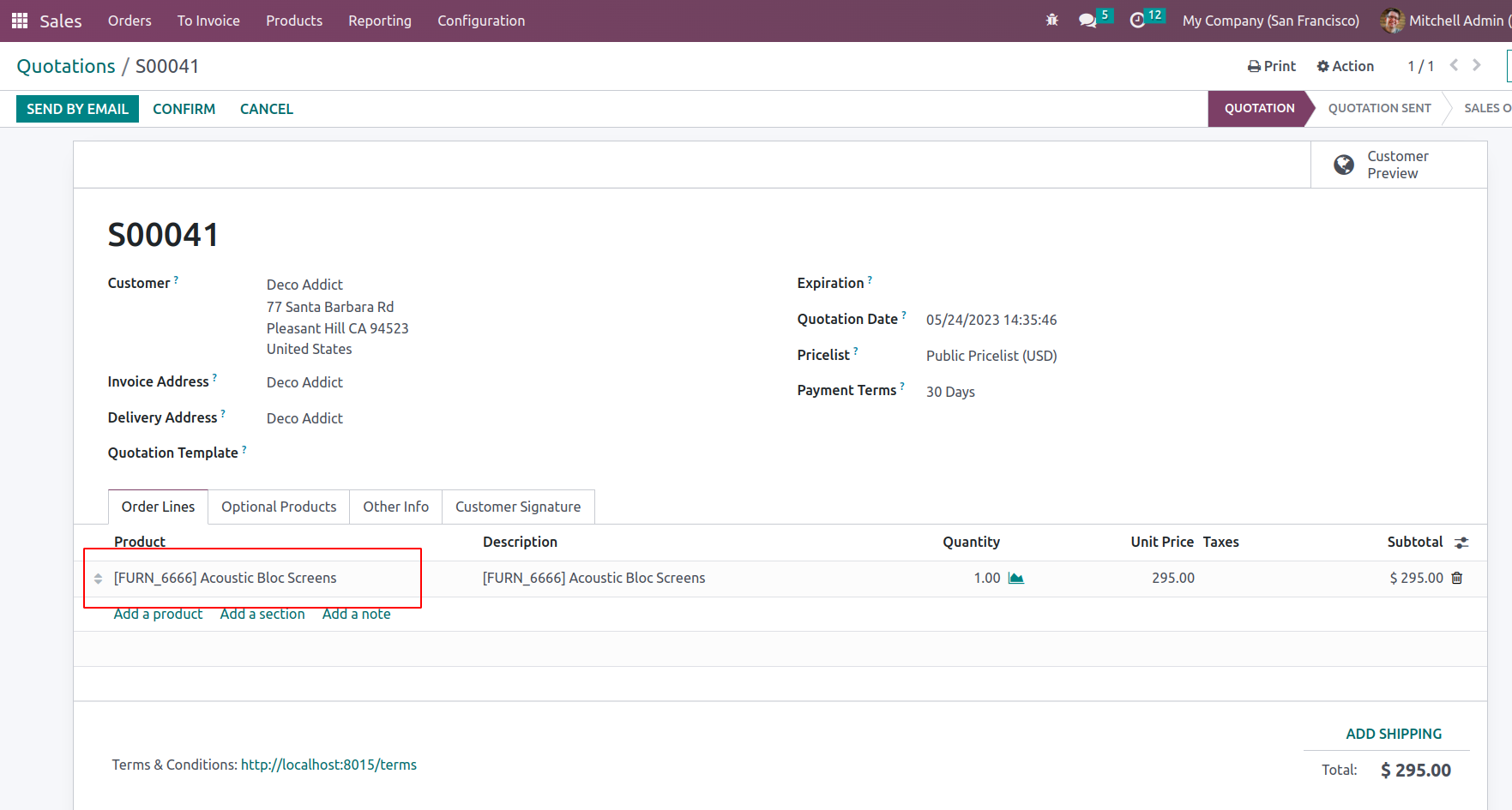Click the unit price 295.00
This screenshot has height=810, width=1512.
1173,579
